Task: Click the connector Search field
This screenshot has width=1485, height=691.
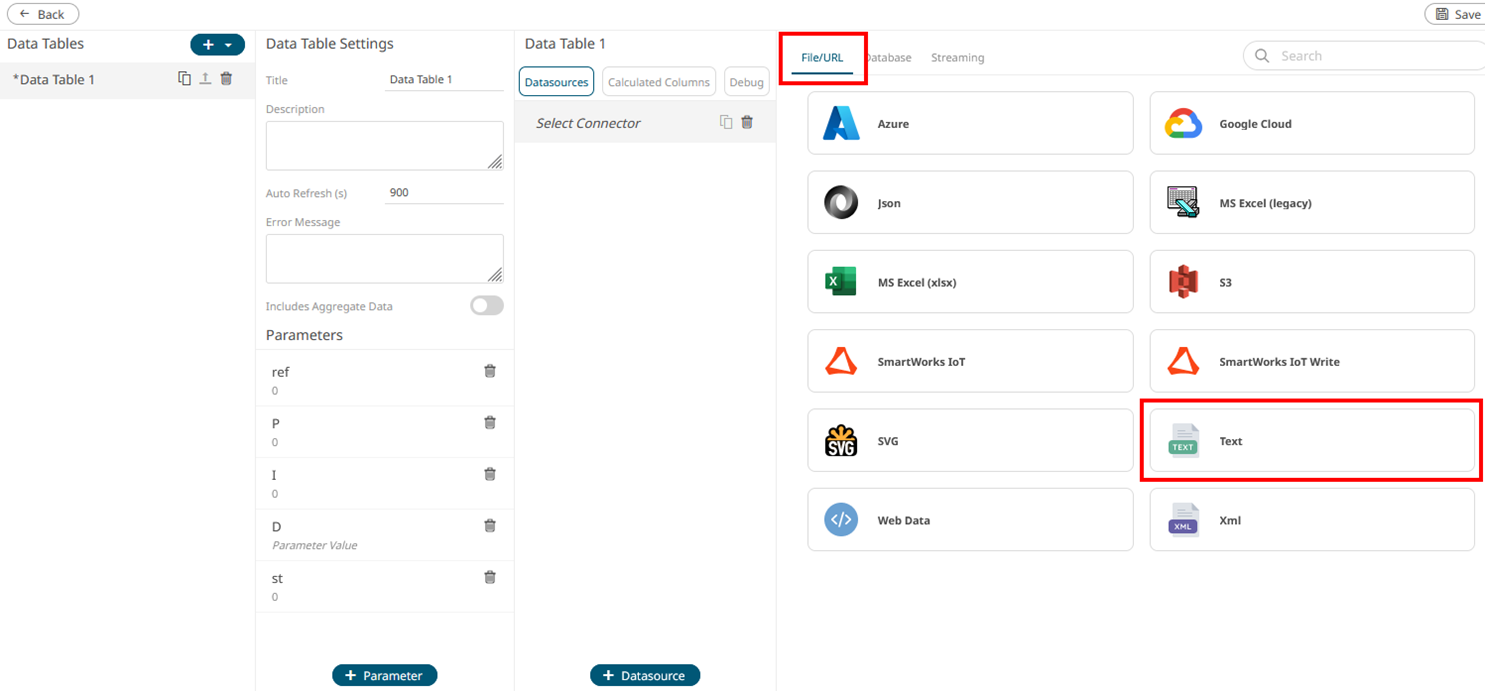Action: [1370, 56]
